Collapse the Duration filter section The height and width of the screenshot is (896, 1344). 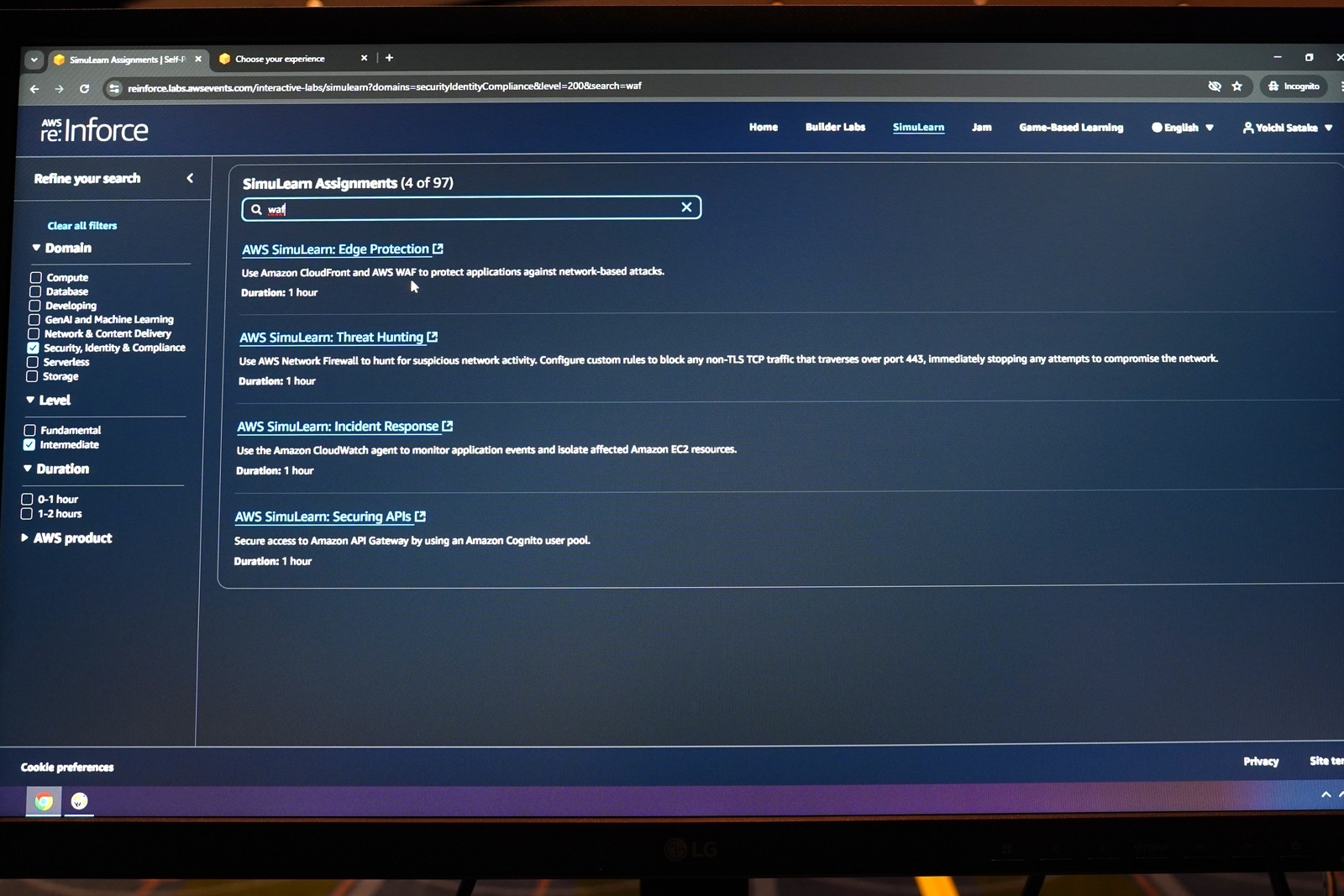56,469
